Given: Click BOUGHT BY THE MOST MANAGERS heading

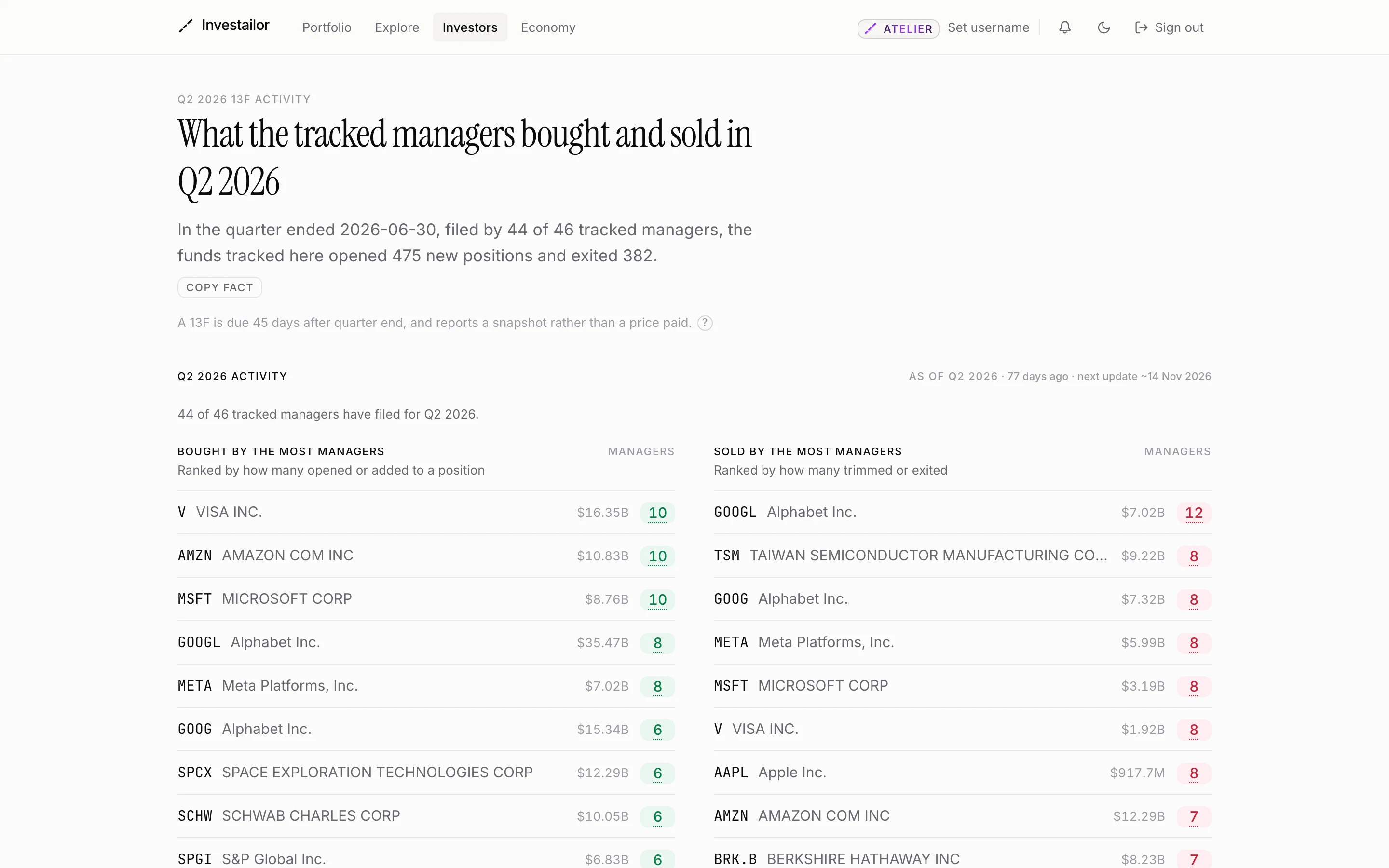Looking at the screenshot, I should click(x=281, y=452).
